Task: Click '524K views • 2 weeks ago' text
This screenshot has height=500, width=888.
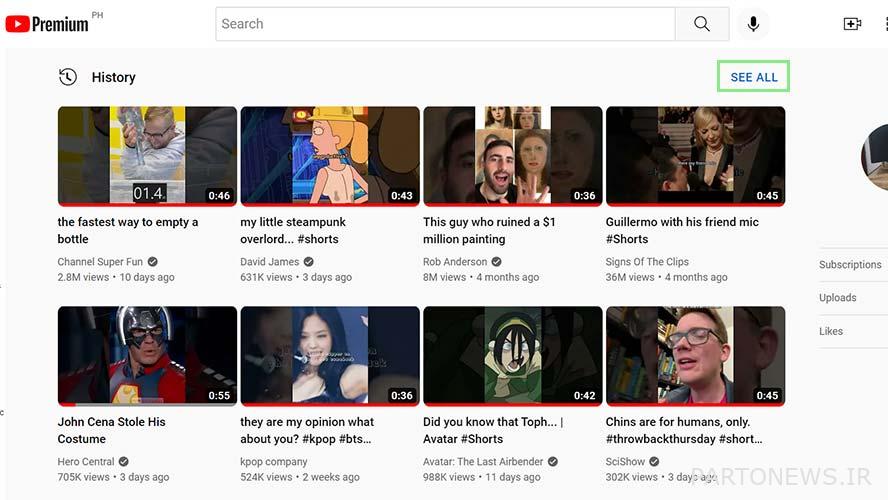Action: coord(300,477)
